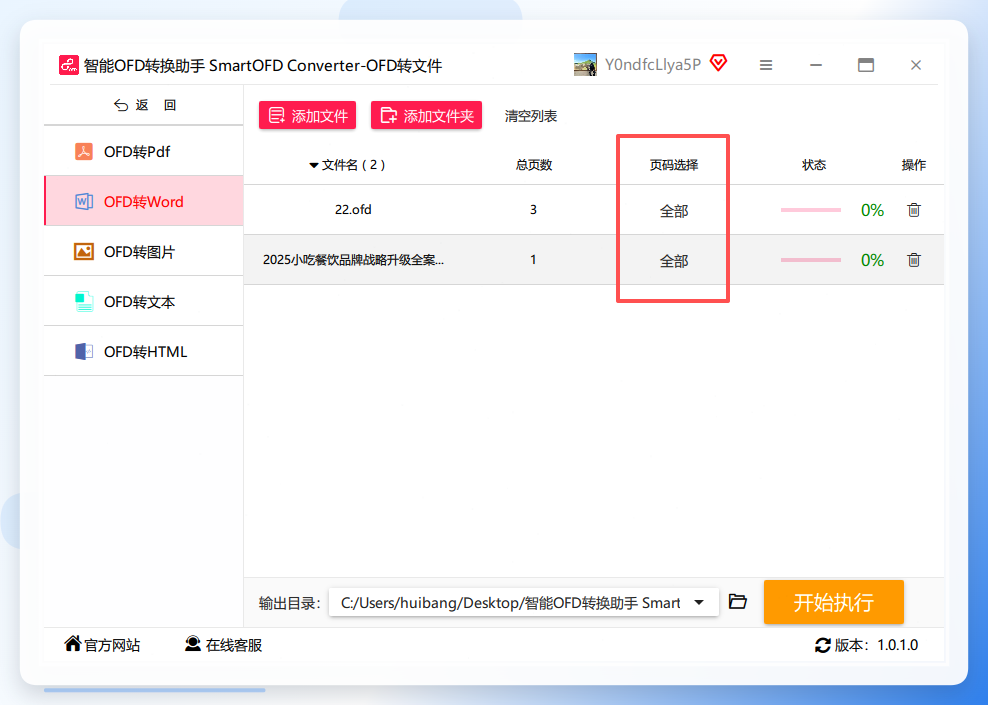
Task: Switch to the OFD转文本 tab
Action: point(144,301)
